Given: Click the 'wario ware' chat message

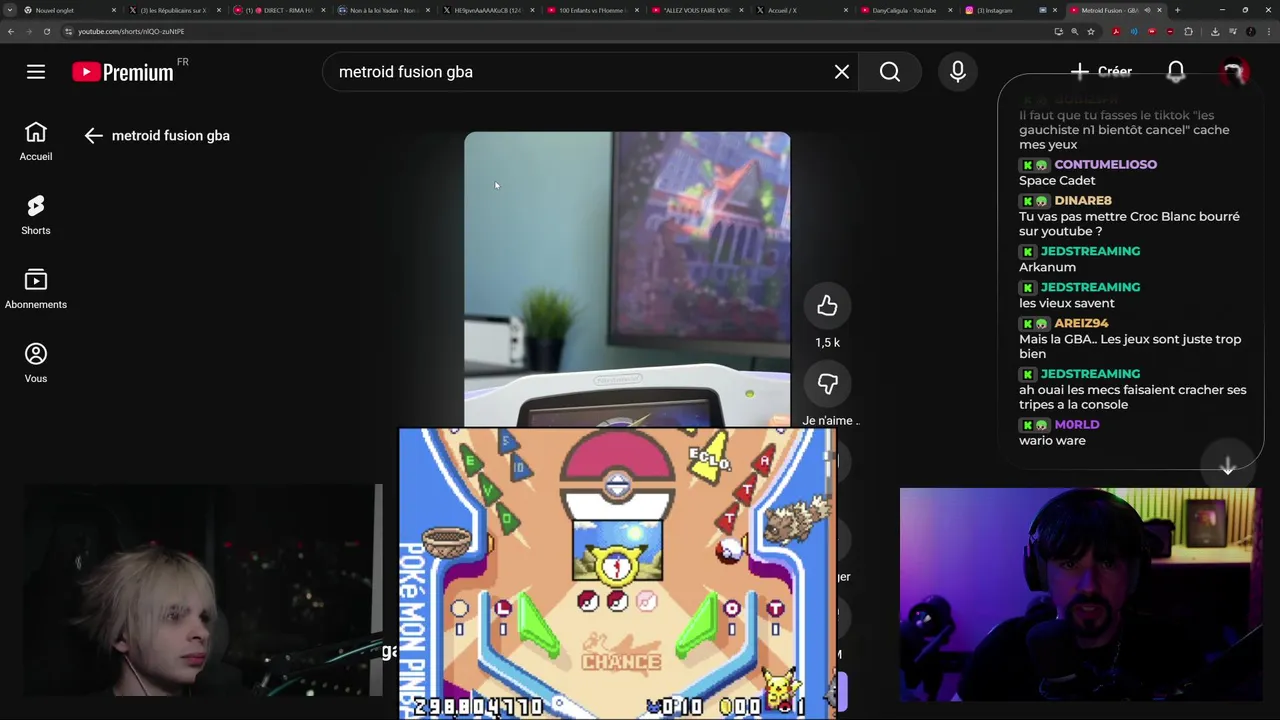Looking at the screenshot, I should click(1052, 441).
